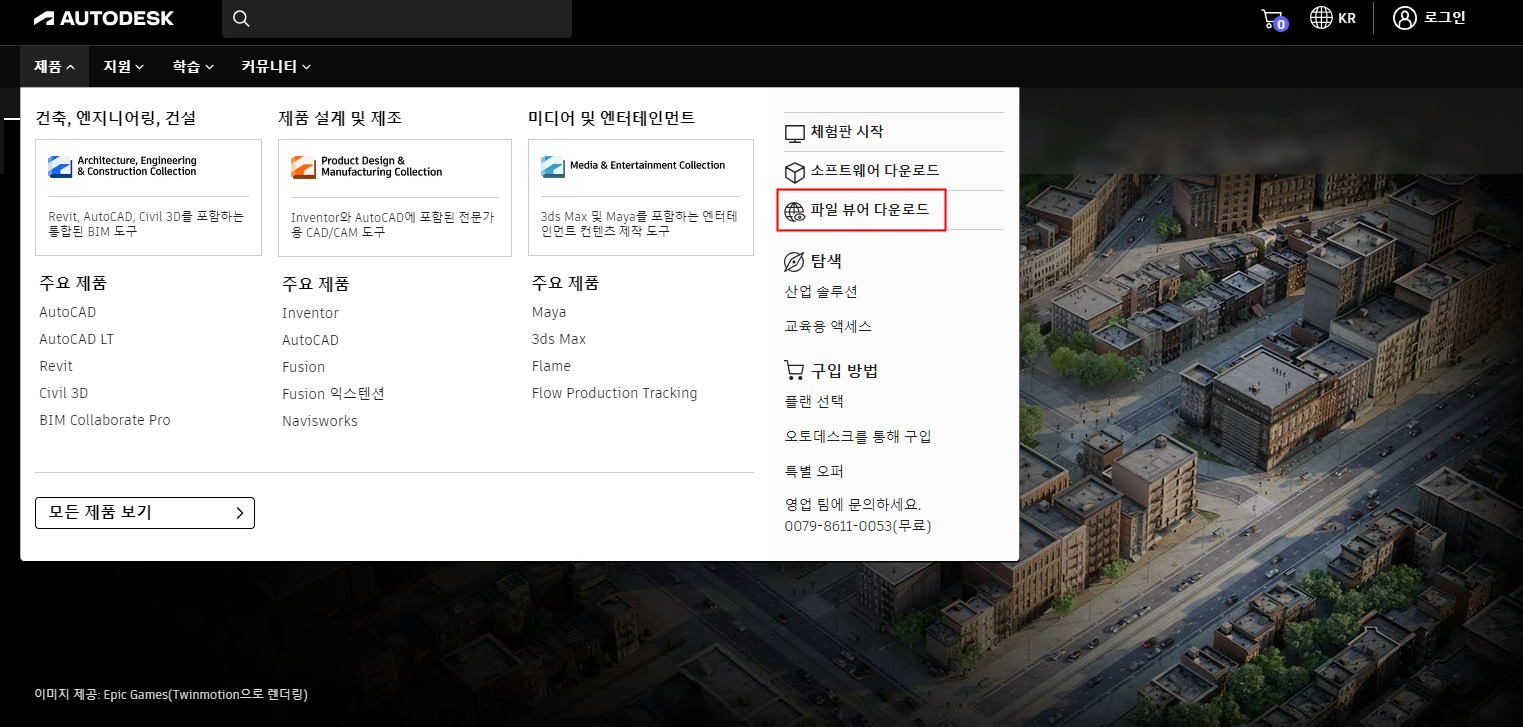This screenshot has width=1523, height=727.
Task: Click 주요 제품 heading above Inventor
Action: [315, 284]
